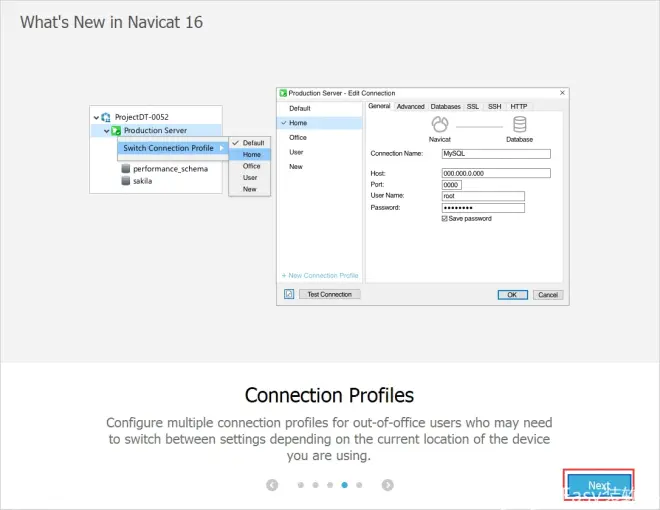Choose User in the profile submenu
The width and height of the screenshot is (660, 510).
250,178
